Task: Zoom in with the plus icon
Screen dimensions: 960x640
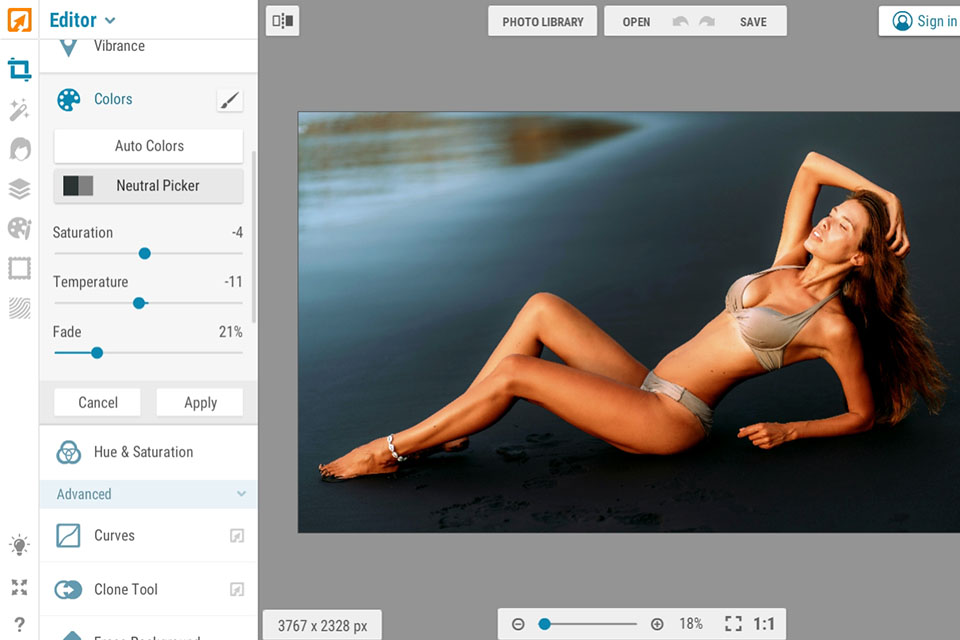Action: 657,624
